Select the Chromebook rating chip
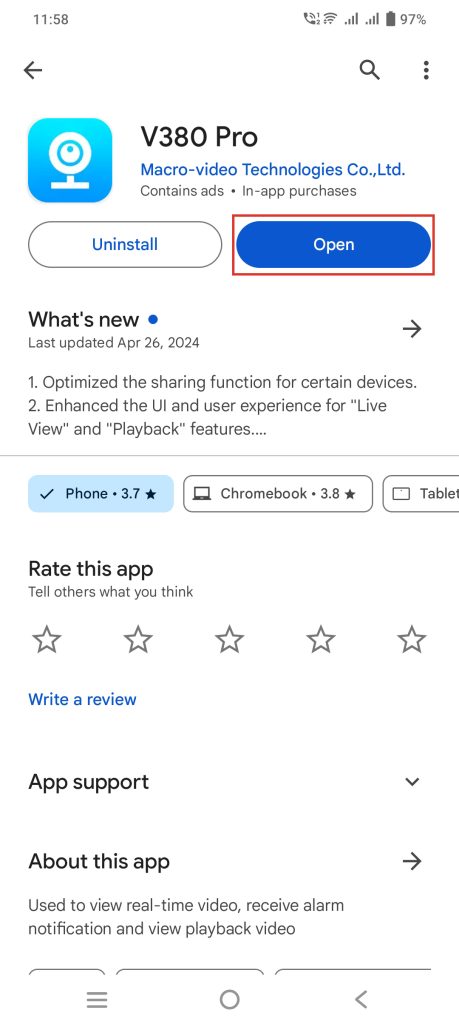The width and height of the screenshot is (459, 1024). (278, 494)
